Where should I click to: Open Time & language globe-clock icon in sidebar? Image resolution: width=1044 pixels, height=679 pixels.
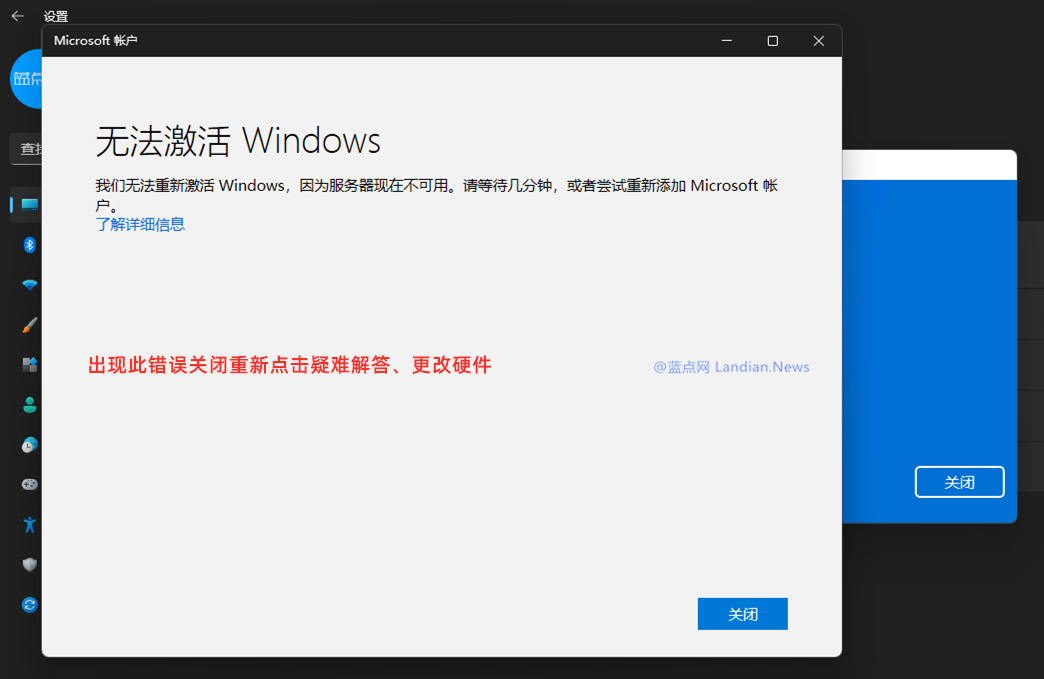(29, 445)
